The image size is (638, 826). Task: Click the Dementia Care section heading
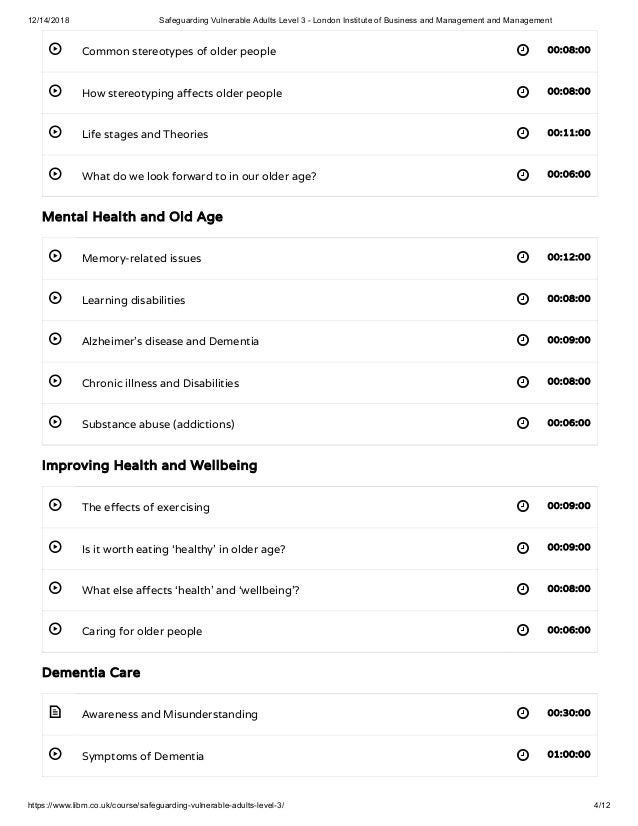point(91,673)
